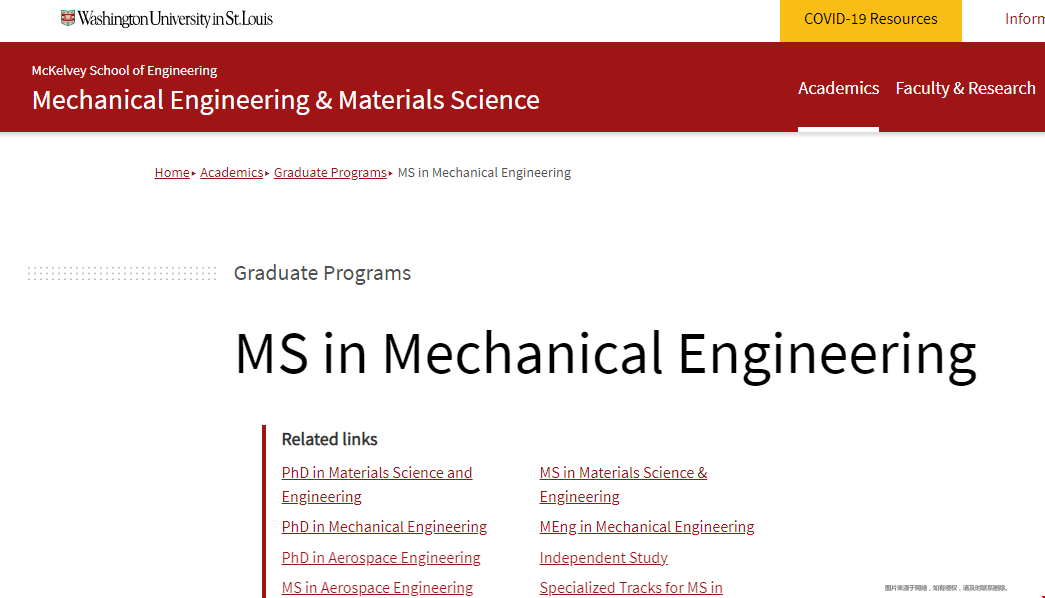Screen dimensions: 1045x598
Task: Visit the MEng in Mechanical Engineering link
Action: coord(646,527)
